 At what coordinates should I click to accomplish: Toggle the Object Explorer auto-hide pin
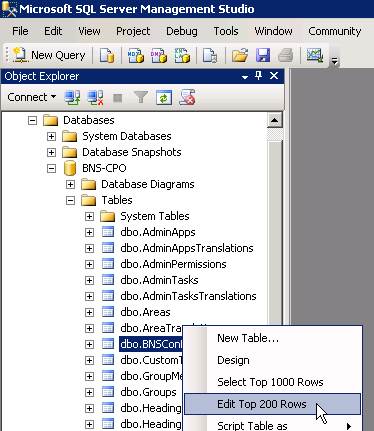pos(258,76)
